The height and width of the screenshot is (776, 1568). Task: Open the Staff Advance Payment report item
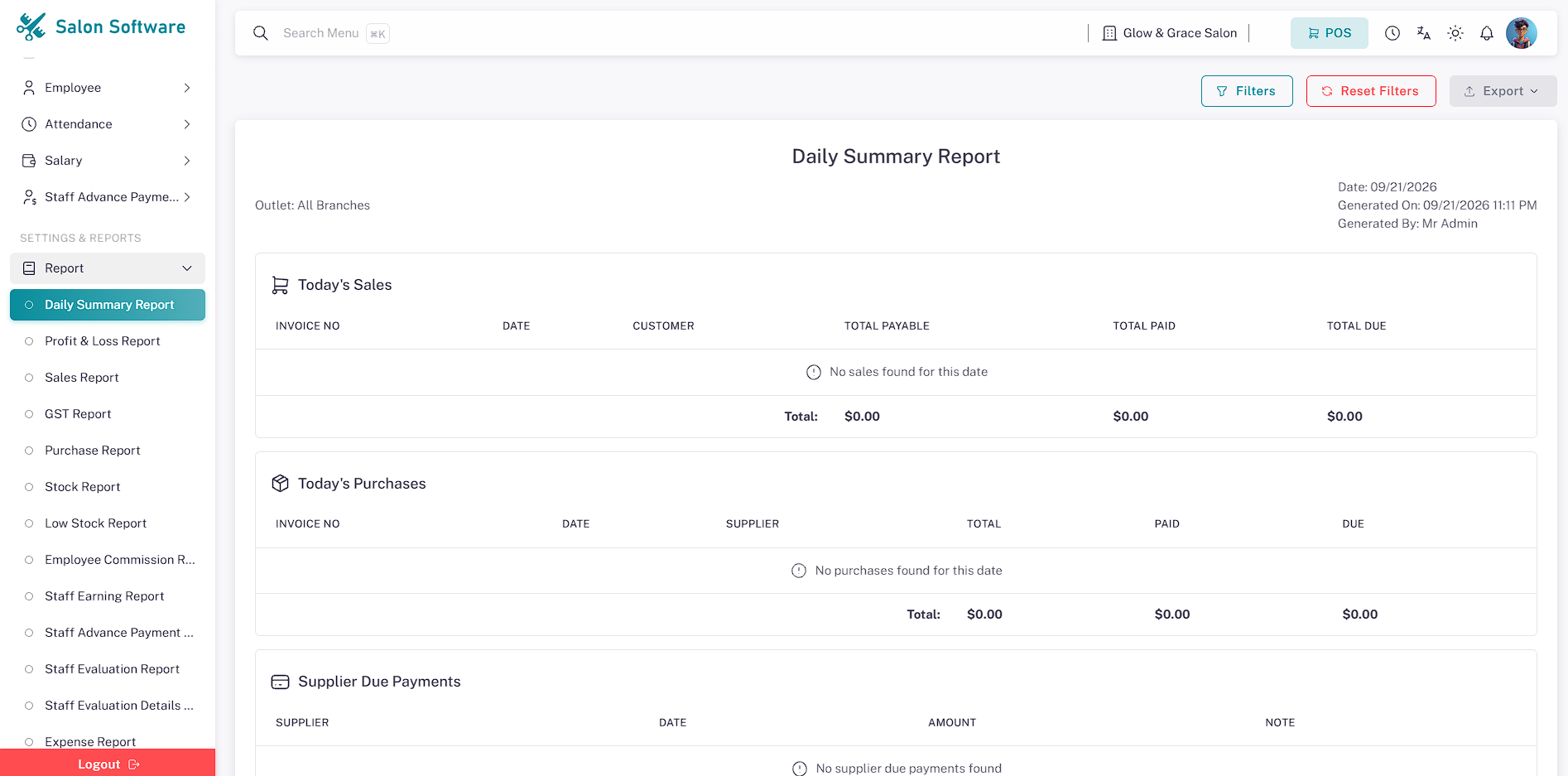click(x=108, y=633)
